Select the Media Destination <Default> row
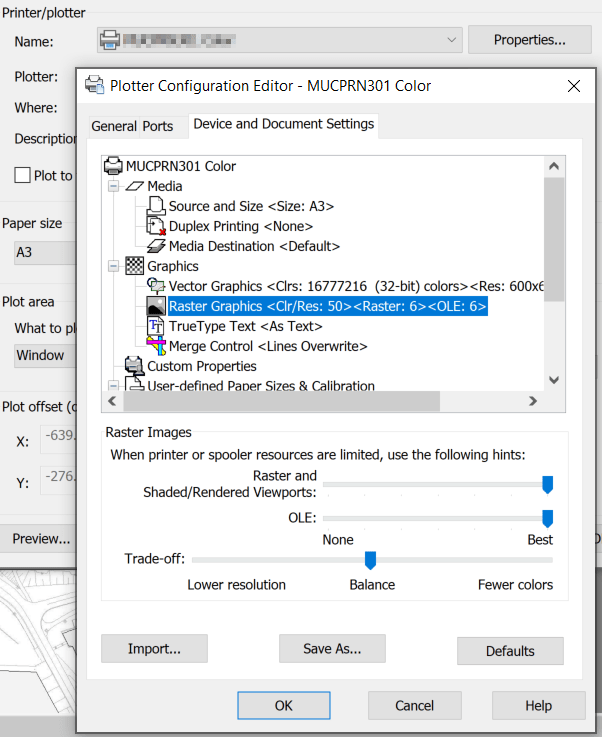 tap(254, 246)
